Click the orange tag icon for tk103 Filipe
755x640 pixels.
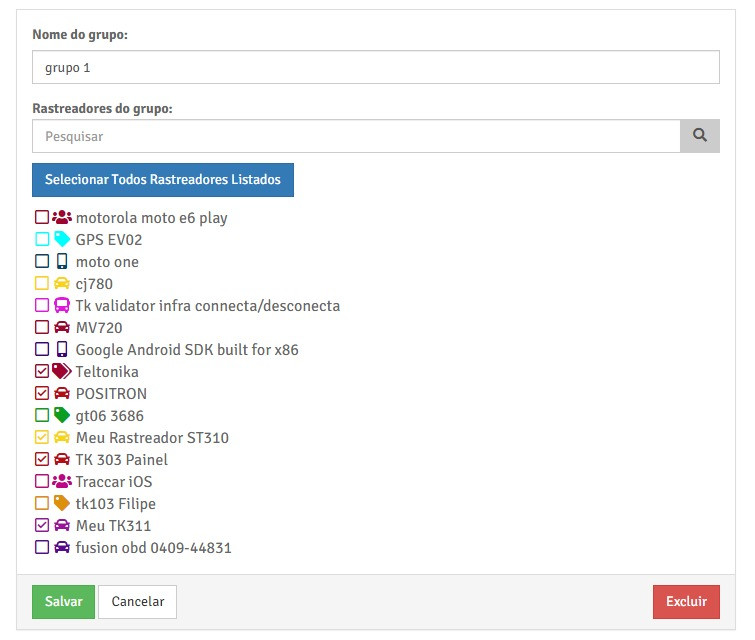[x=62, y=503]
